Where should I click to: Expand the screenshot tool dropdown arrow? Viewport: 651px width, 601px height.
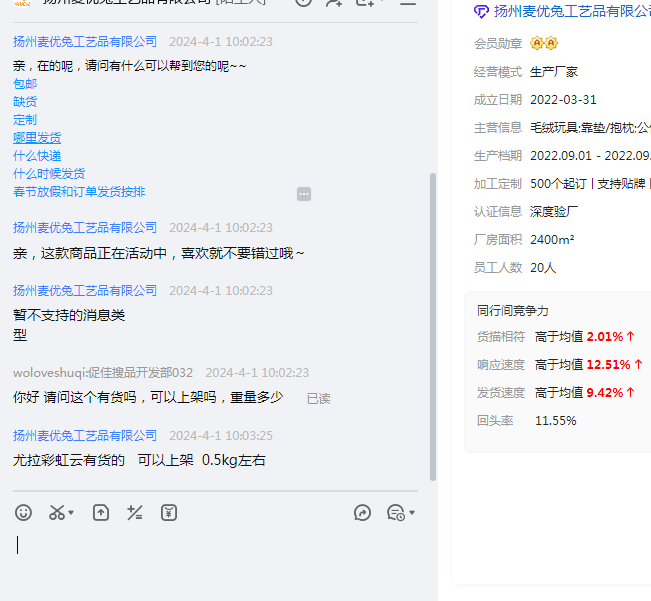(x=72, y=514)
